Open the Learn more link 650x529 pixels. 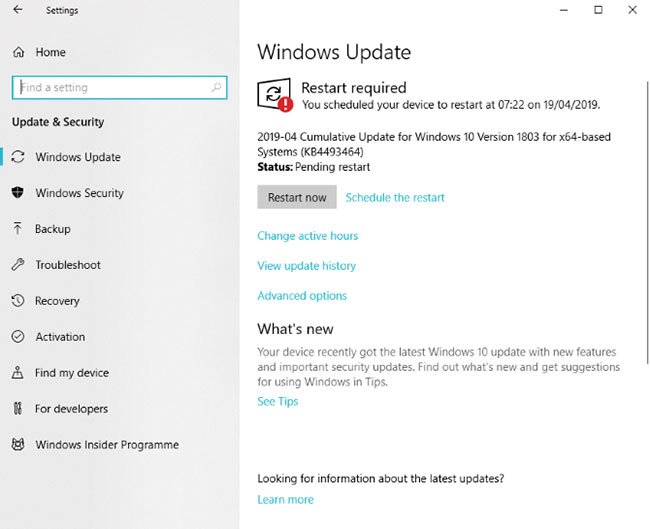285,500
